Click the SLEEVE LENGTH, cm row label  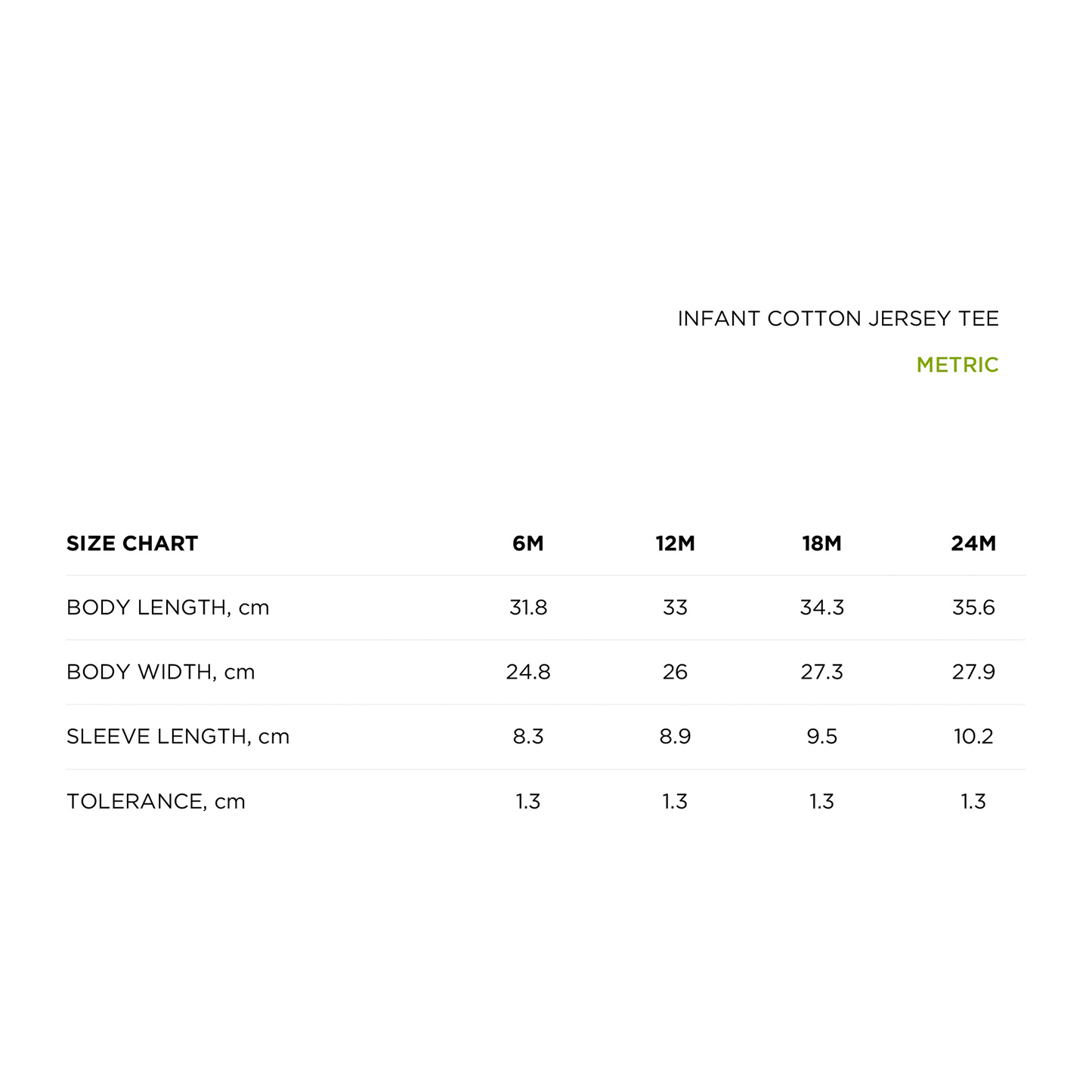[178, 737]
